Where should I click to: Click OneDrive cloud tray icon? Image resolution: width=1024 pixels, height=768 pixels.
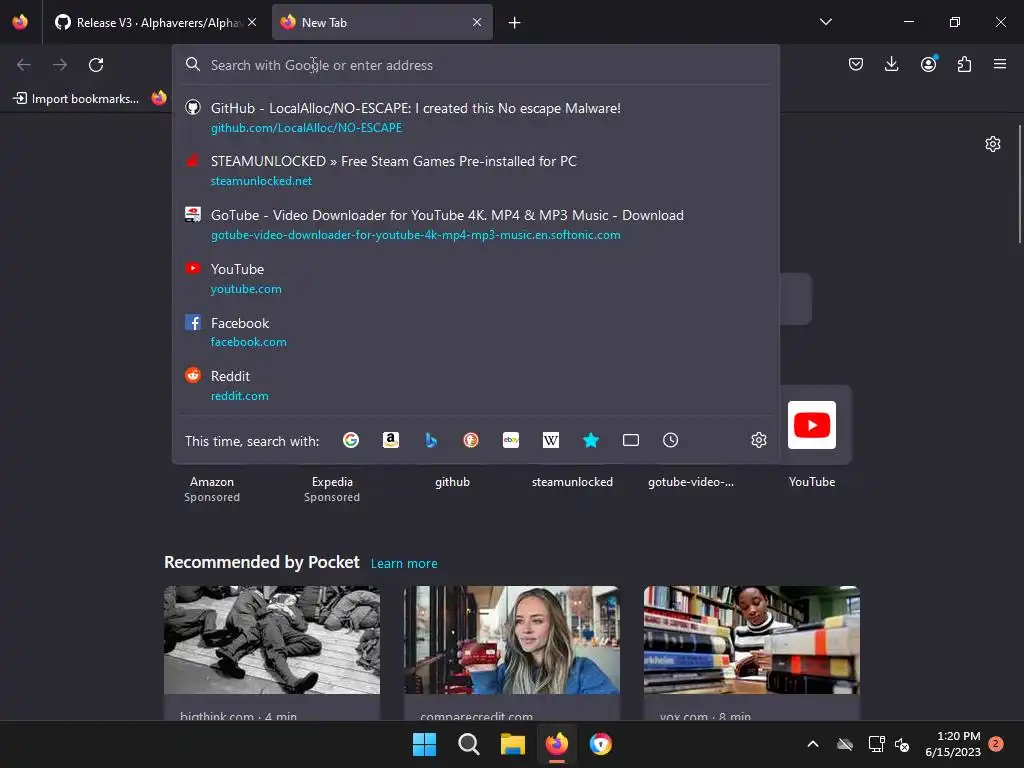tap(845, 744)
